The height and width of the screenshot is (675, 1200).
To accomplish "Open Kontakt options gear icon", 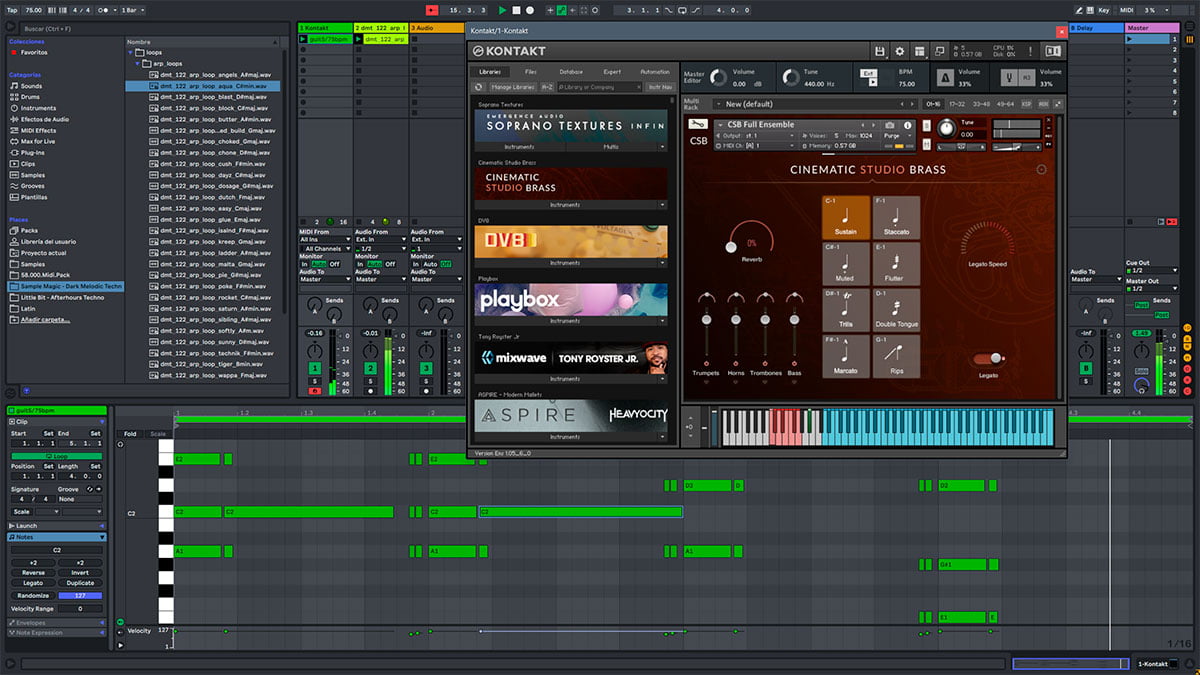I will pos(899,51).
